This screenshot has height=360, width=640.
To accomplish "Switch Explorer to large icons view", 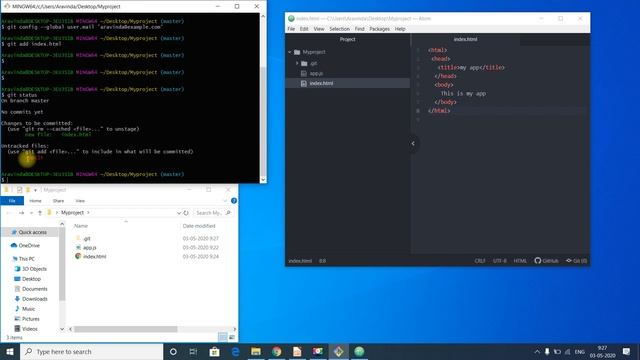I will point(232,337).
